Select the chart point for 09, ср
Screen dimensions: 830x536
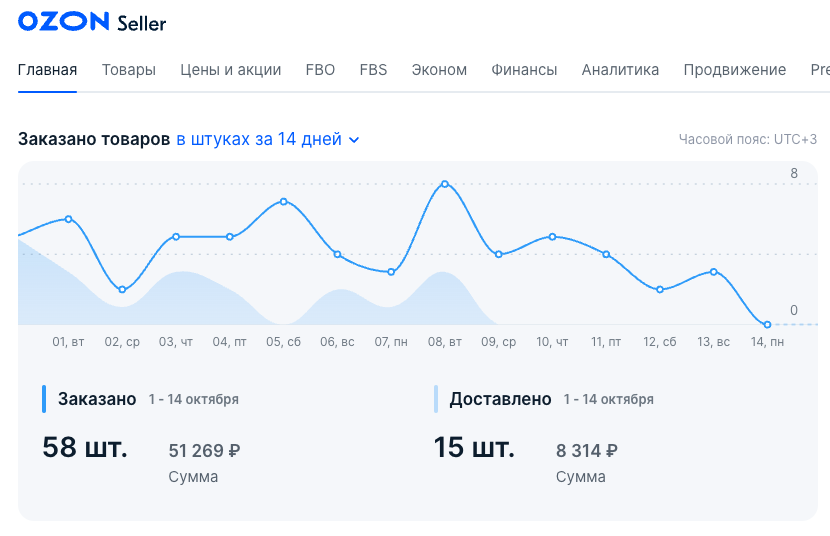[499, 255]
